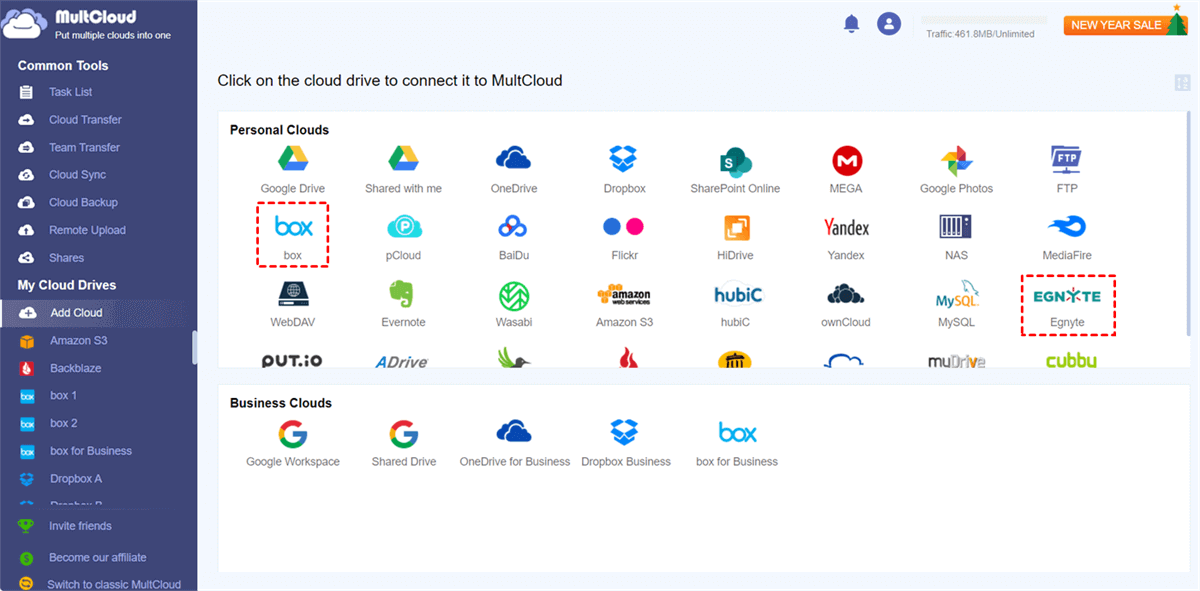Viewport: 1200px width, 591px height.
Task: Select the BaiDu cloud icon
Action: point(513,227)
